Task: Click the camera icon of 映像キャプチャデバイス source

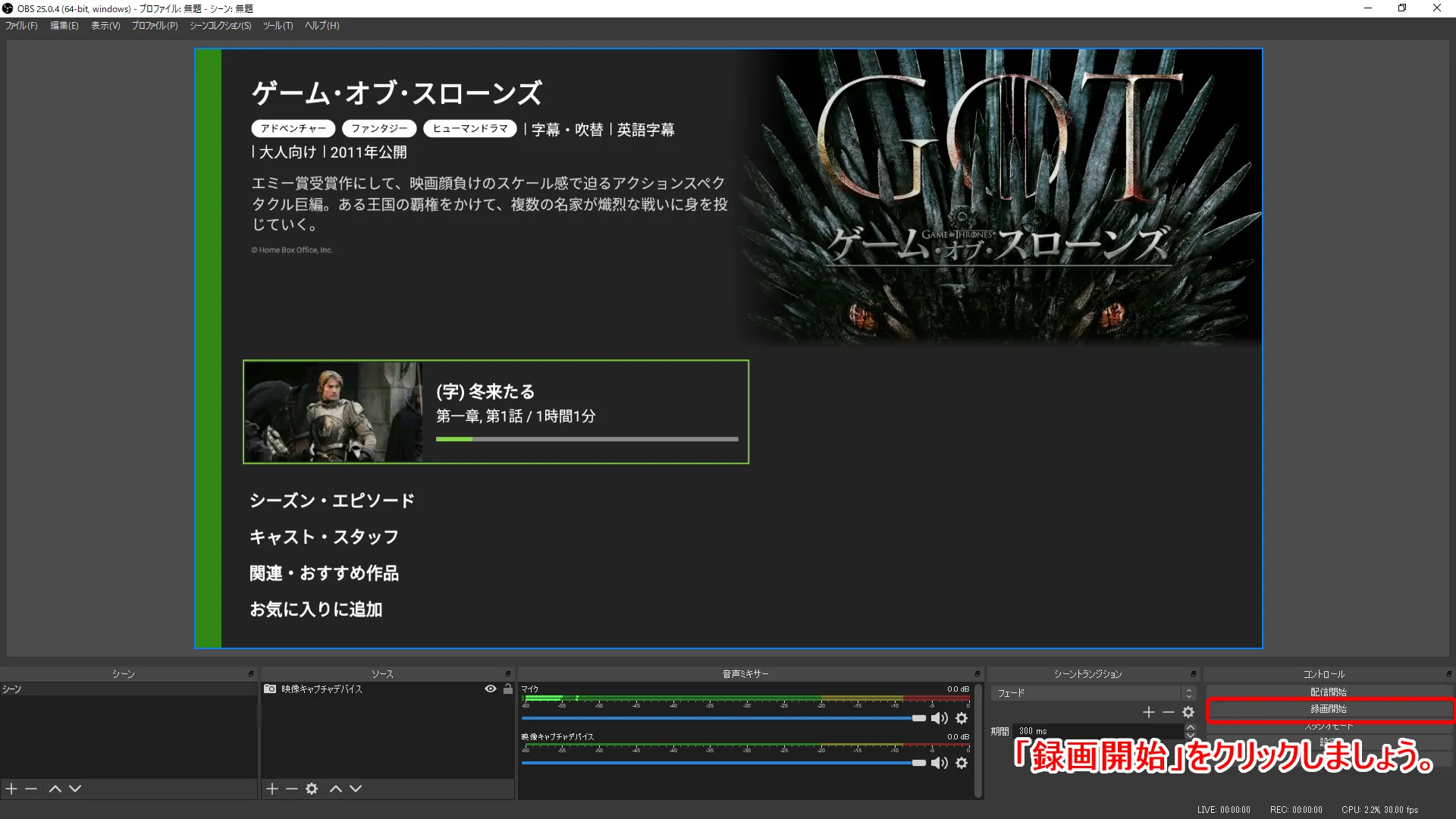Action: (270, 689)
